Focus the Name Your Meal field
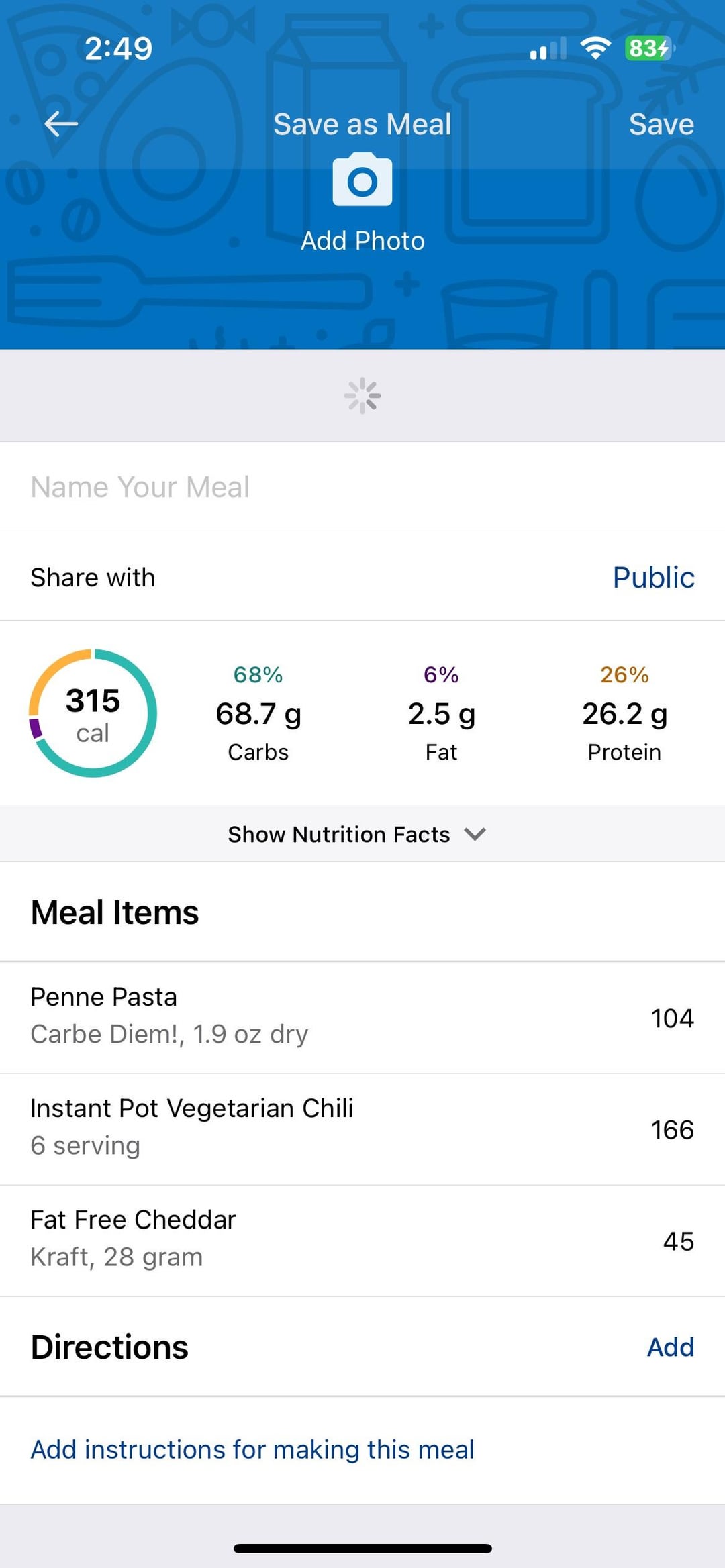Image resolution: width=725 pixels, height=1568 pixels. pos(362,487)
